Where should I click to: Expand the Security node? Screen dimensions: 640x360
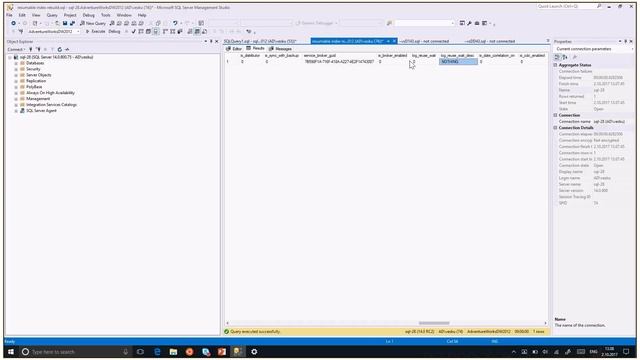click(16, 69)
